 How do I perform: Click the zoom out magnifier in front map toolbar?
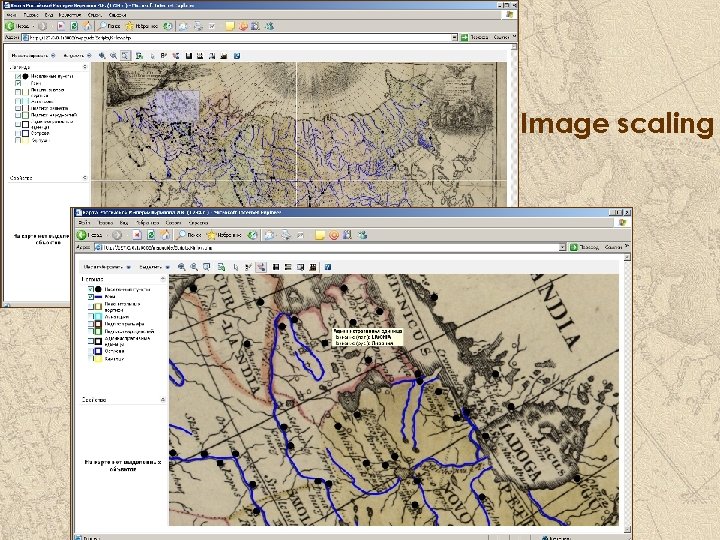(x=193, y=267)
